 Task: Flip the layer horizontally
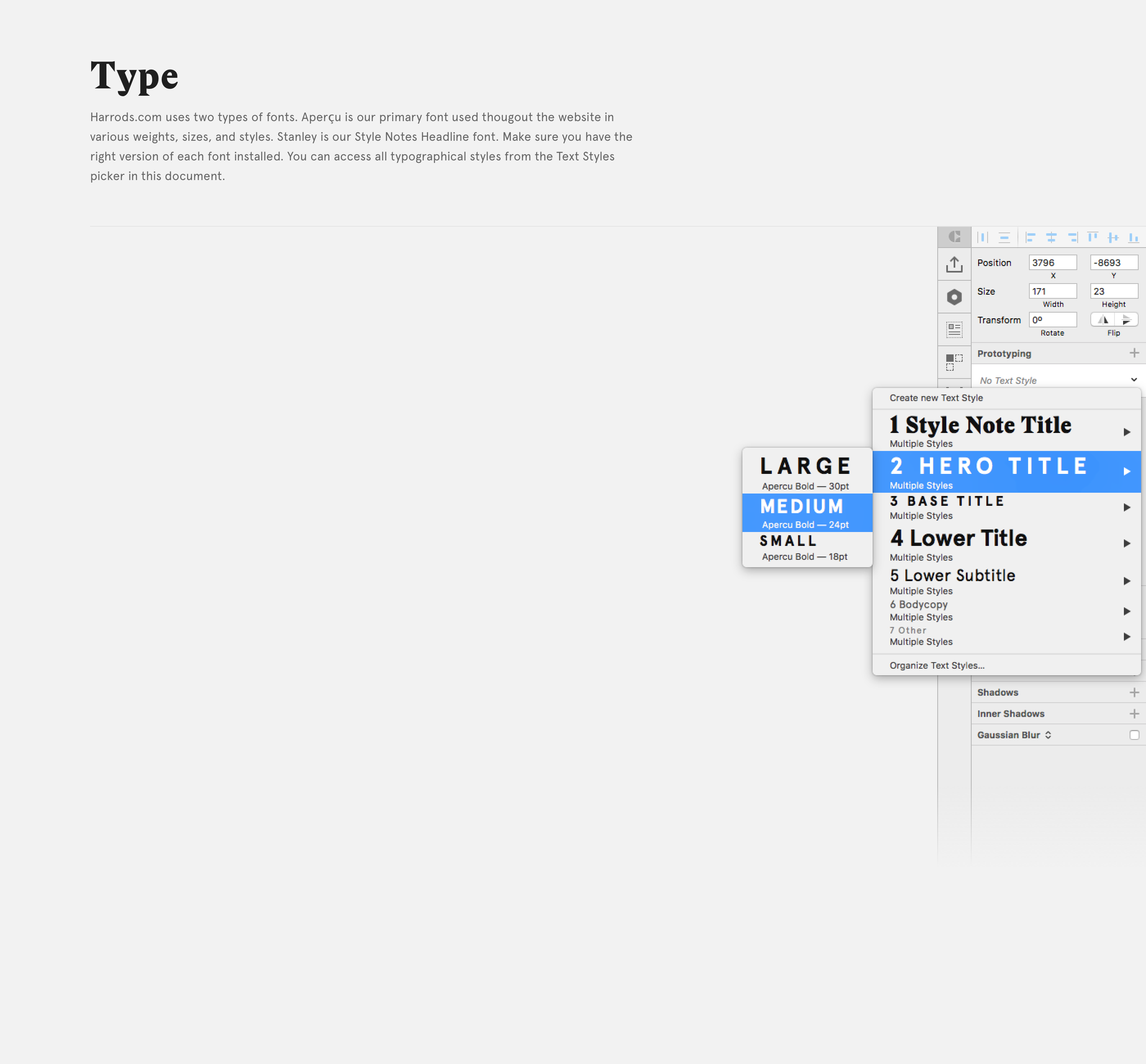coord(1103,320)
